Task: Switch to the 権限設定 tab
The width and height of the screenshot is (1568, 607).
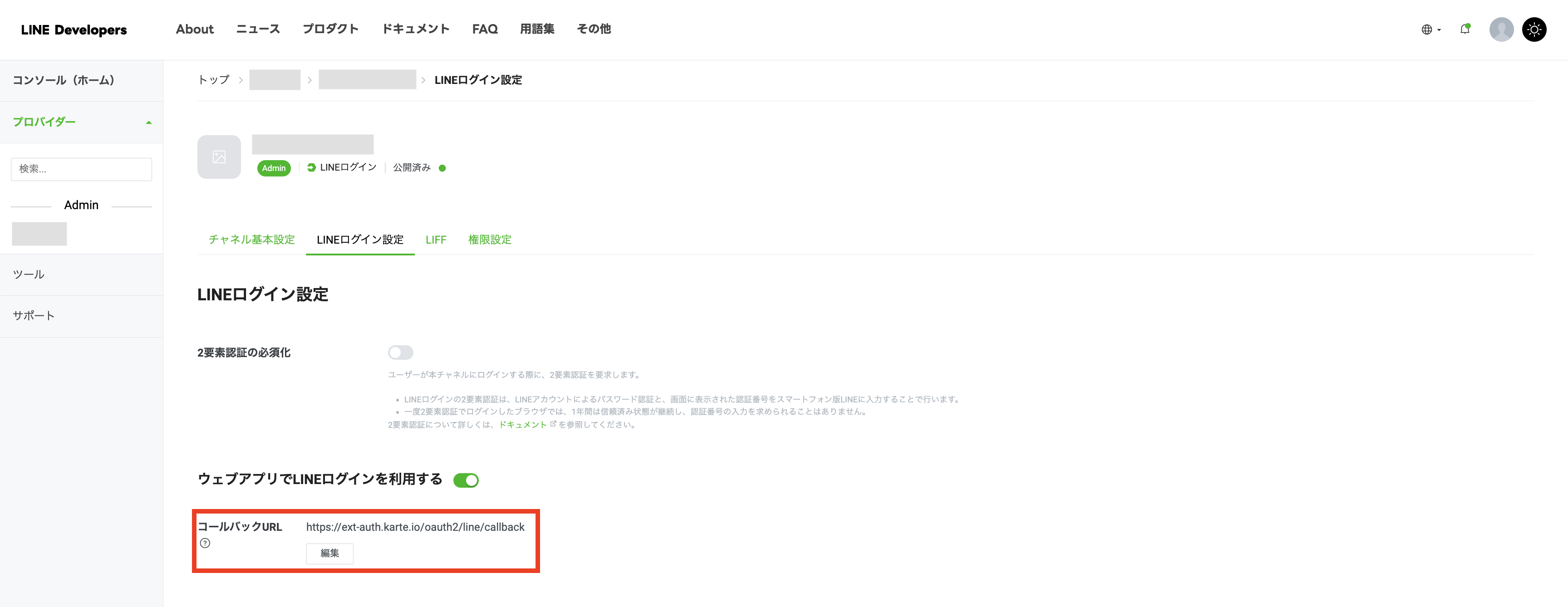Action: tap(490, 240)
